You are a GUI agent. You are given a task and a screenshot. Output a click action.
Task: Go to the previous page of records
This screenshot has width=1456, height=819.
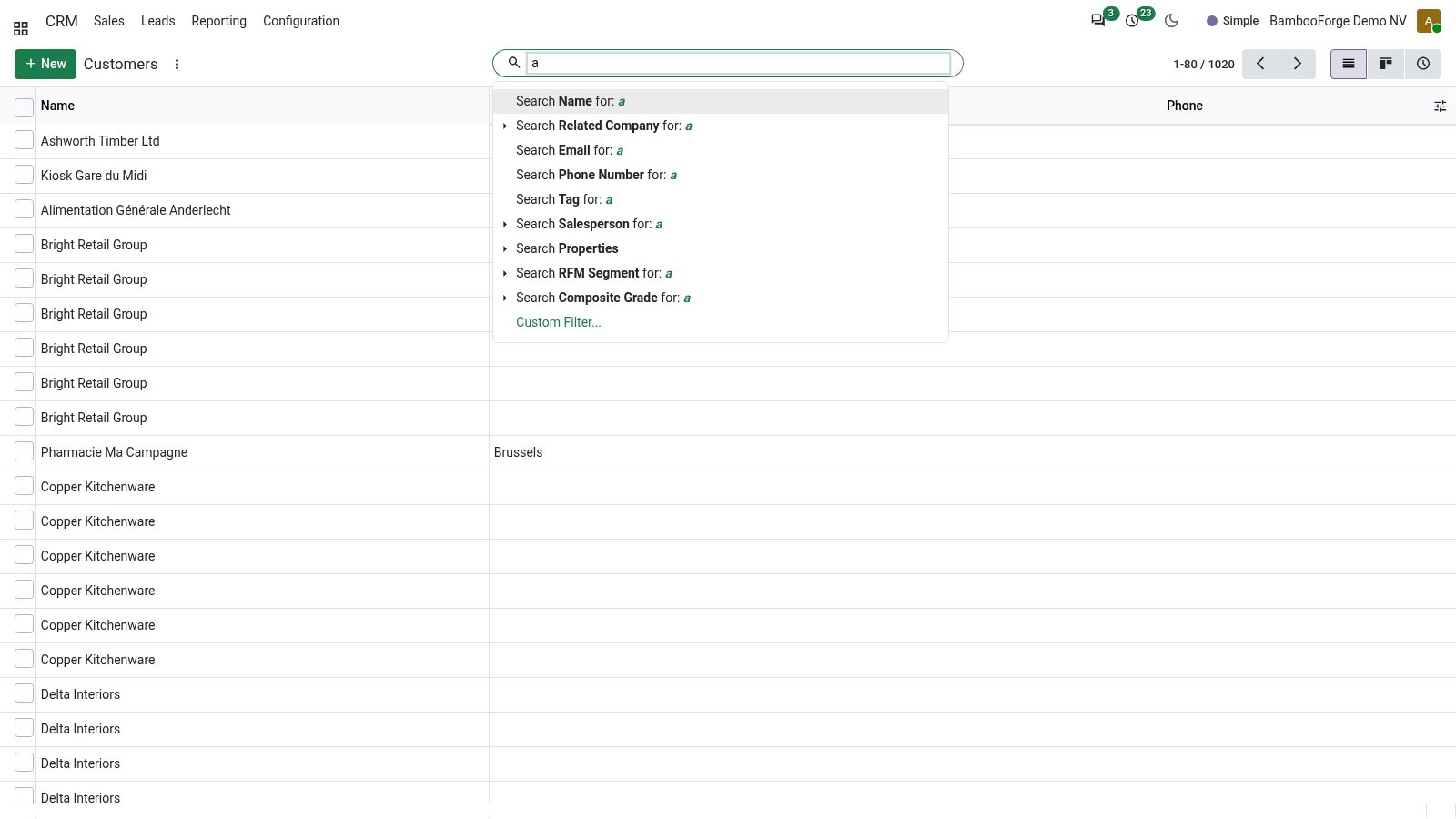[1260, 64]
